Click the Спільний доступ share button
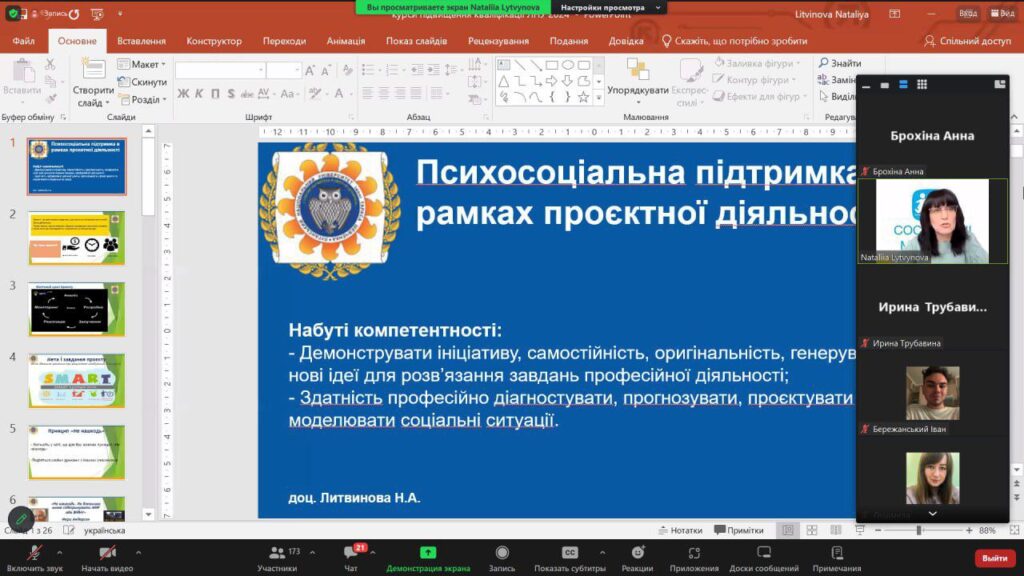Image resolution: width=1024 pixels, height=576 pixels. (x=967, y=41)
